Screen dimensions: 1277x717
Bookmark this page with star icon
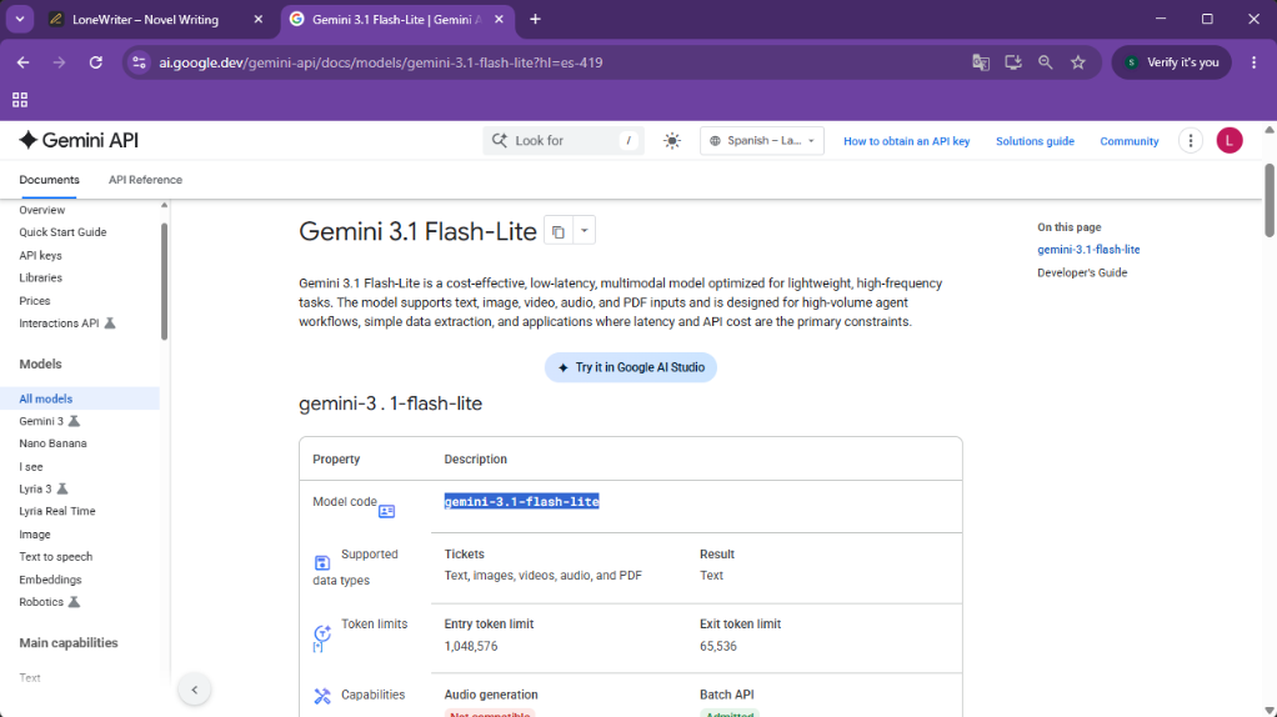pyautogui.click(x=1078, y=62)
